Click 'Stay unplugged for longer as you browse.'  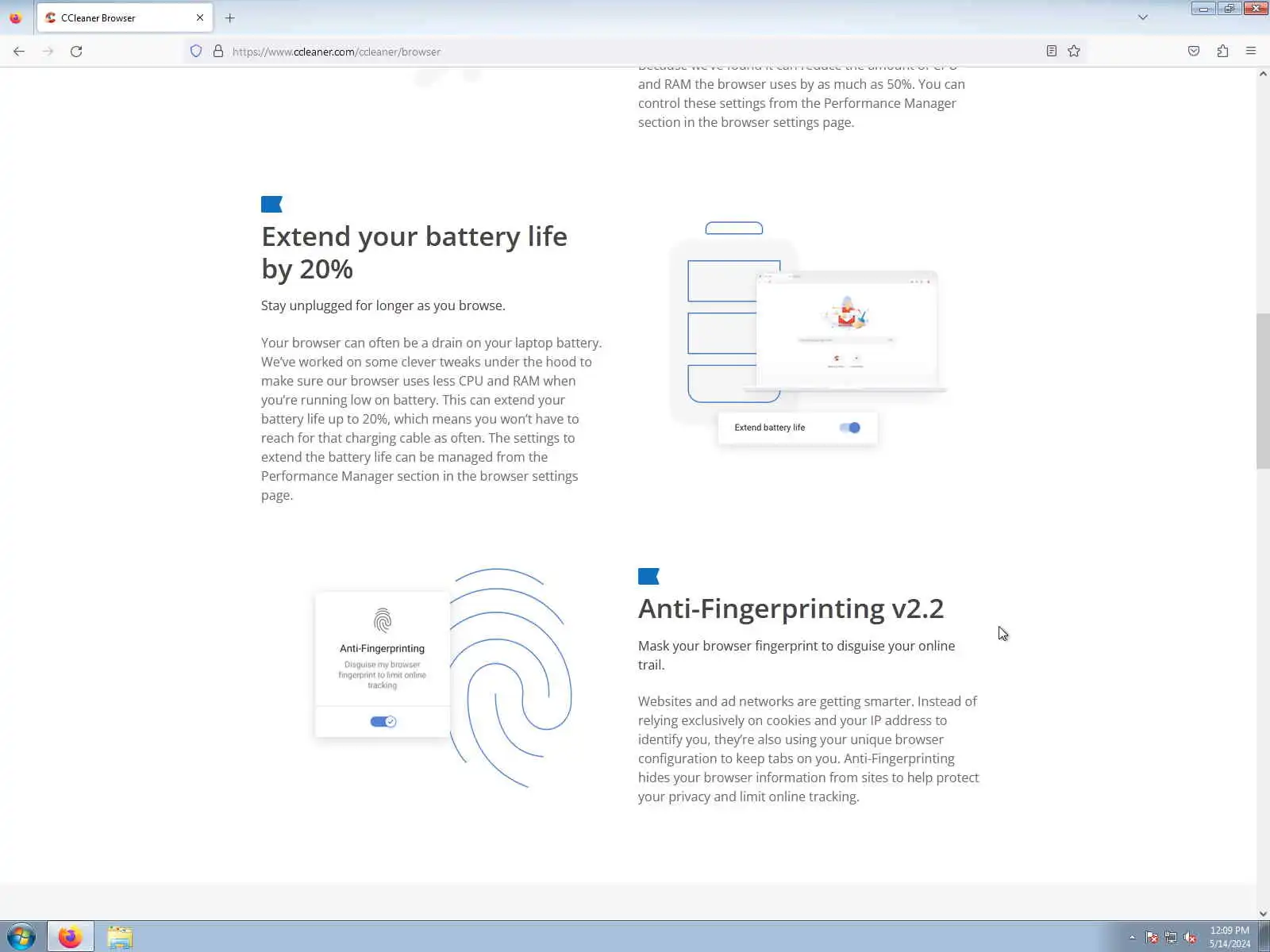click(383, 305)
